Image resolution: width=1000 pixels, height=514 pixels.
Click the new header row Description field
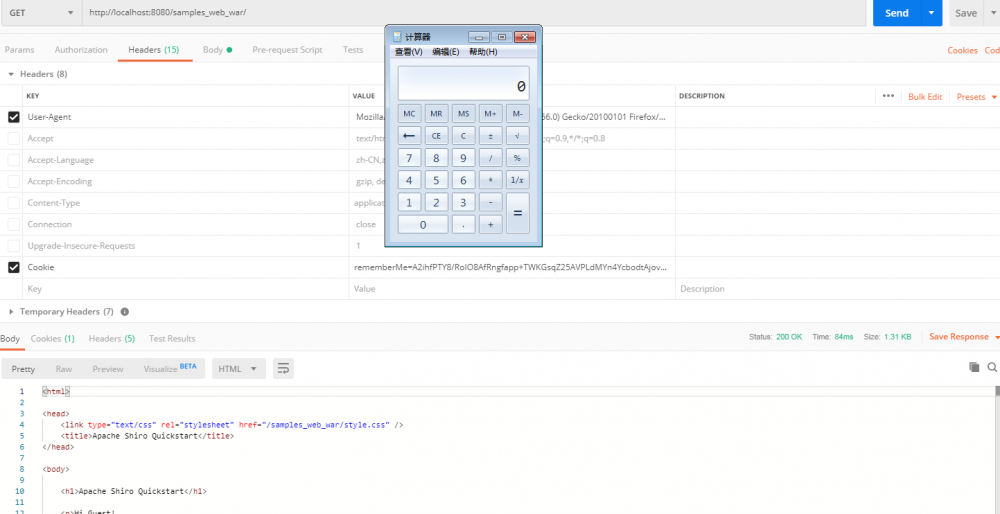837,289
